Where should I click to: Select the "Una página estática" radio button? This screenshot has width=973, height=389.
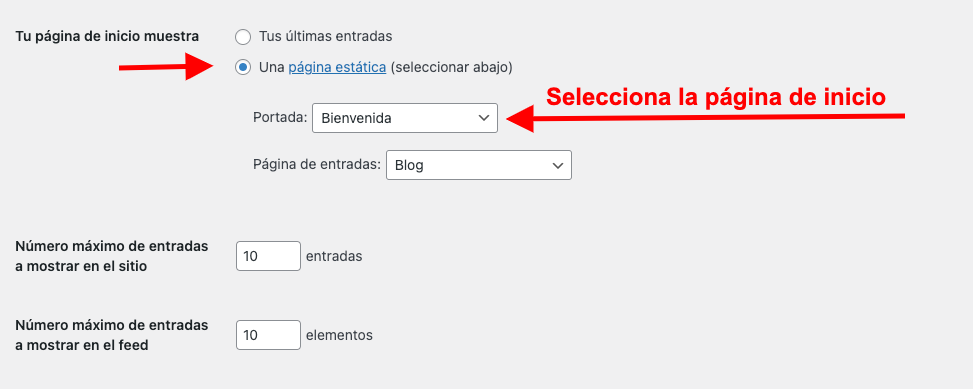tap(243, 67)
